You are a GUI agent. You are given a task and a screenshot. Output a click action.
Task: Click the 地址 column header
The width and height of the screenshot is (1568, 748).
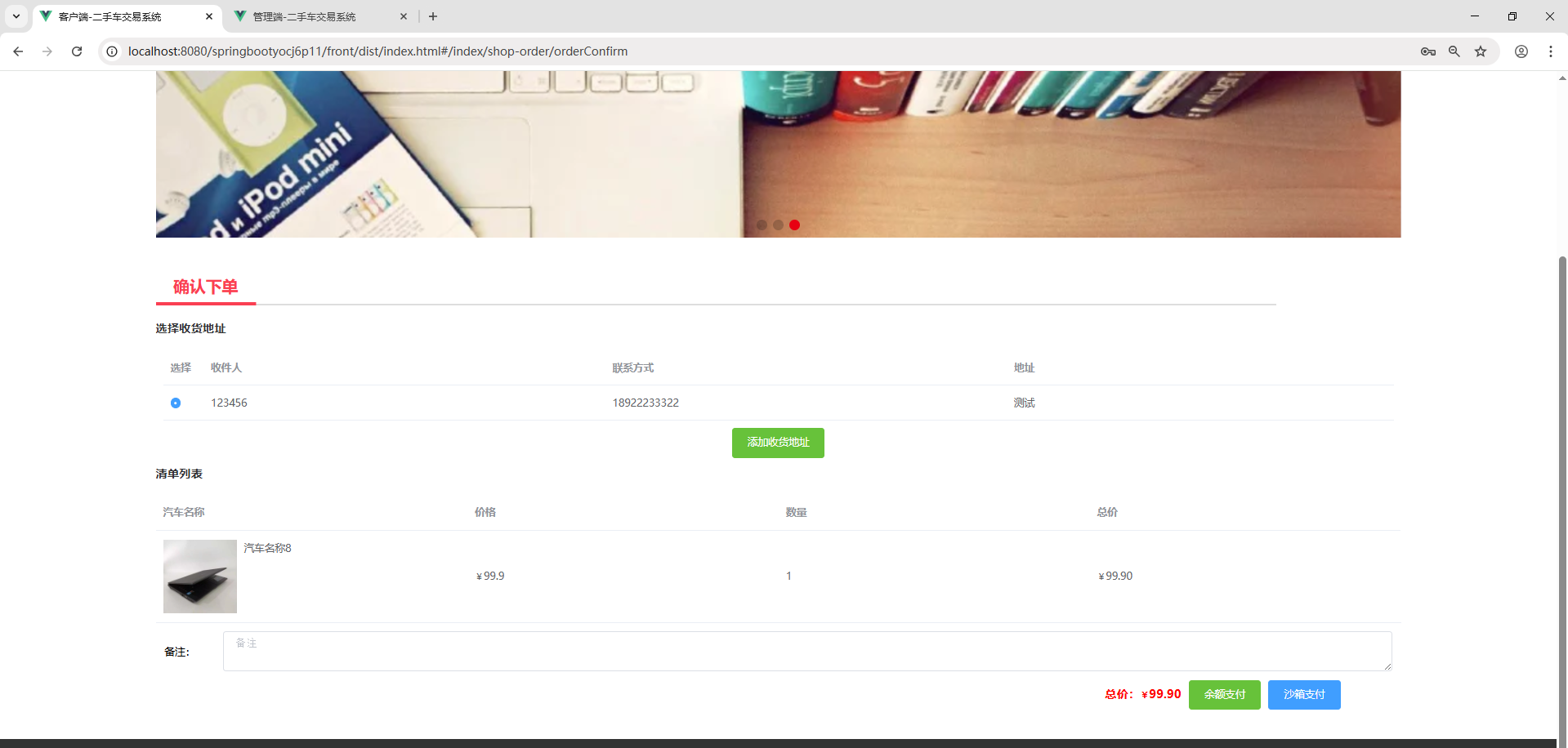(1024, 368)
